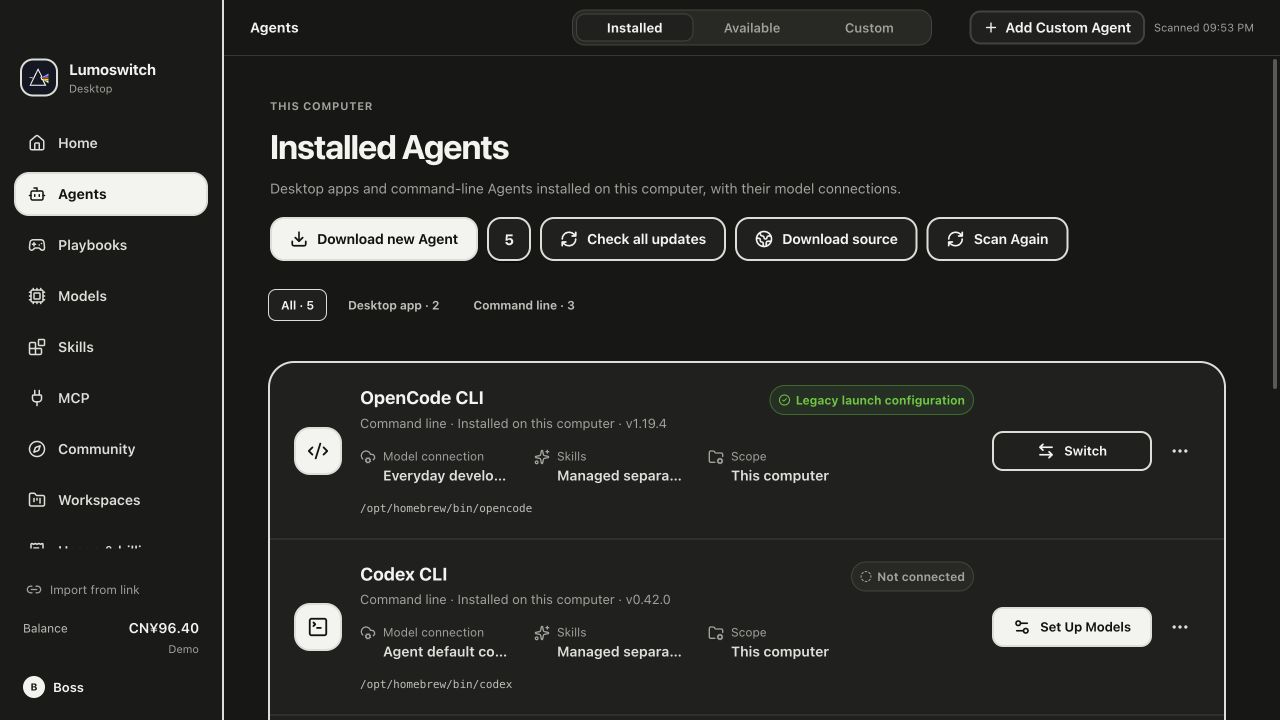This screenshot has height=720, width=1280.
Task: Open the Community compass item
Action: pos(111,449)
